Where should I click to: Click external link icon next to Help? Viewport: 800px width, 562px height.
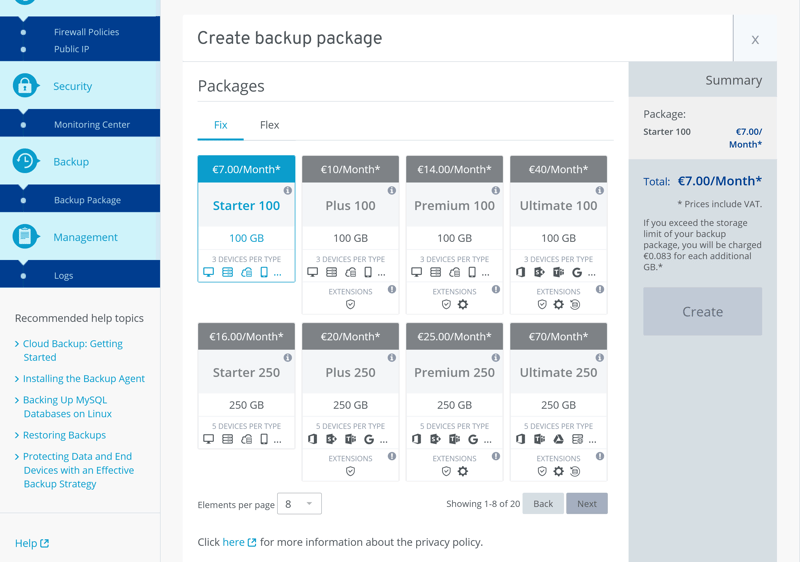pyautogui.click(x=44, y=544)
